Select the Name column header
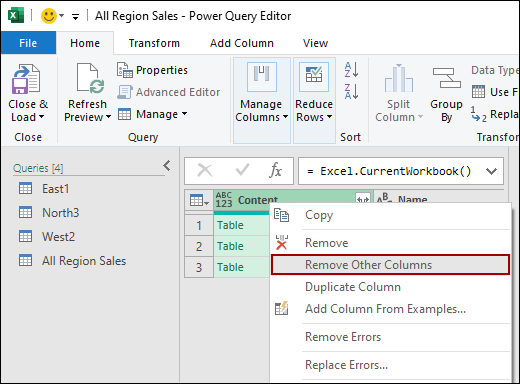520x384 pixels. (x=413, y=199)
